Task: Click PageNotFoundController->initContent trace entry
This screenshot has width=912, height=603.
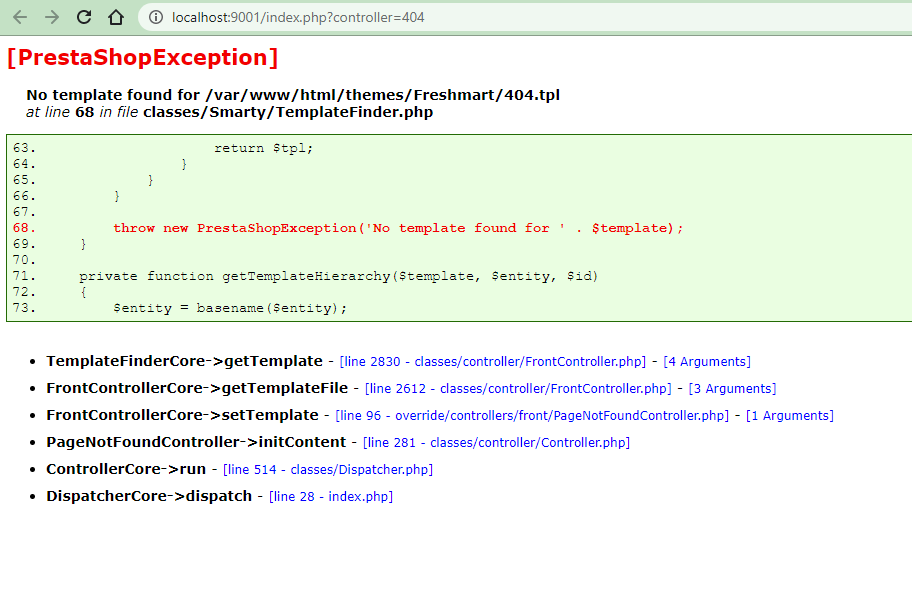Action: click(x=196, y=442)
